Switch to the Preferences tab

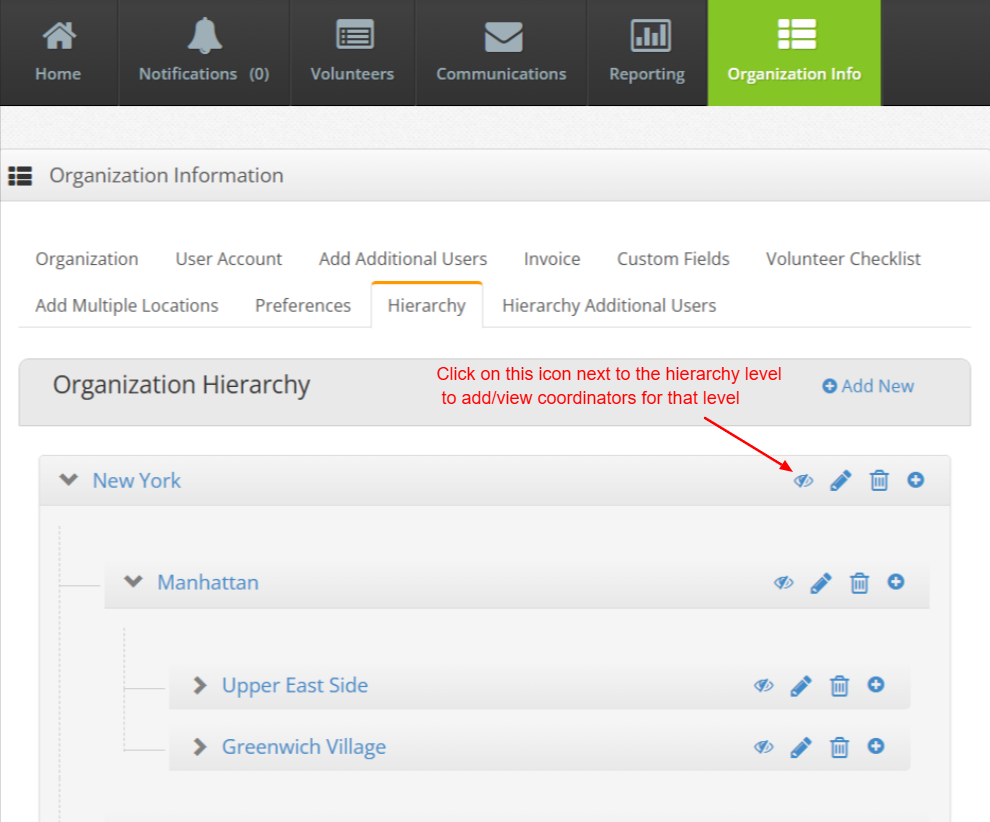point(303,305)
